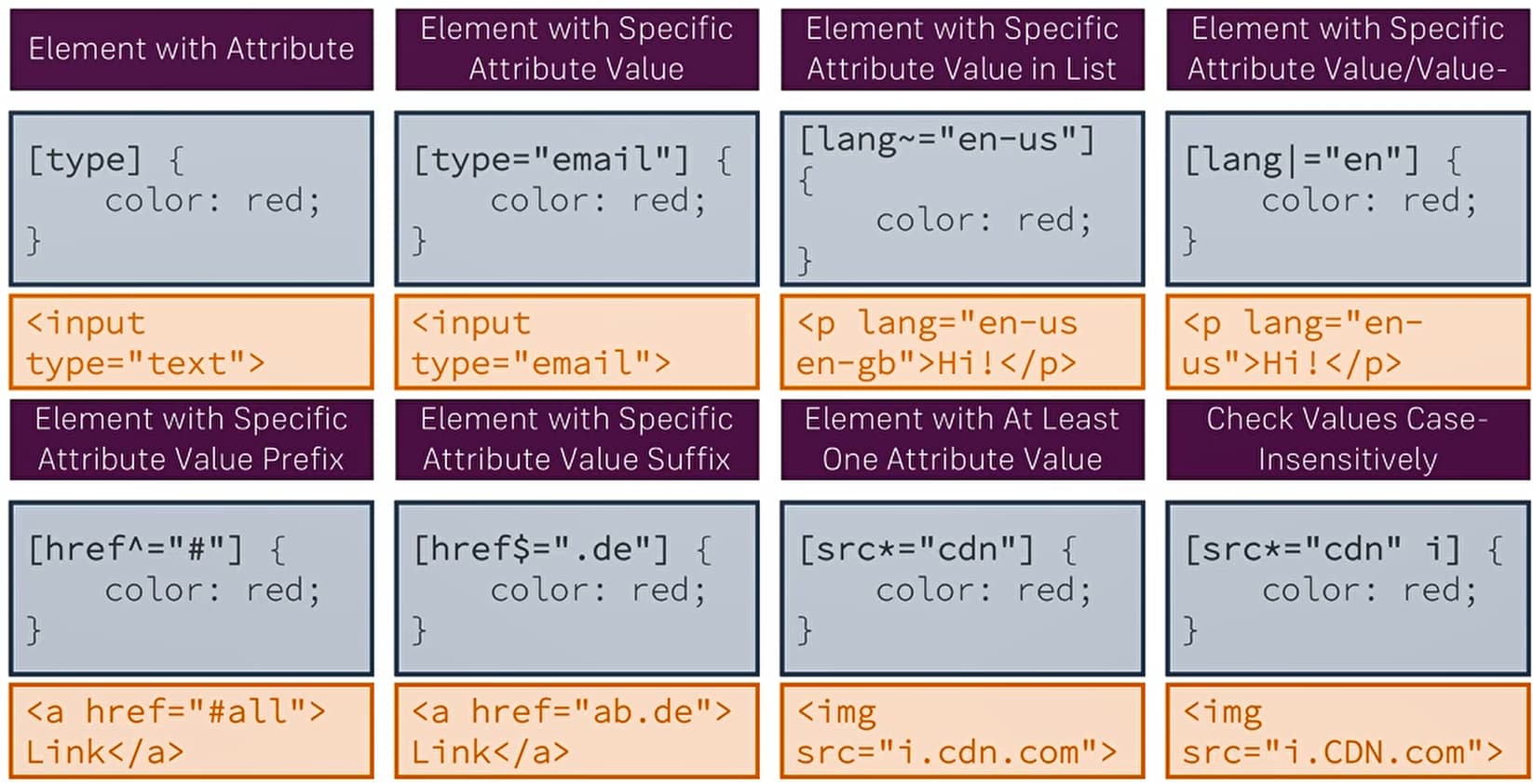Click the [src*="cdn" i] code box
The width and height of the screenshot is (1533, 784).
pos(1347,588)
